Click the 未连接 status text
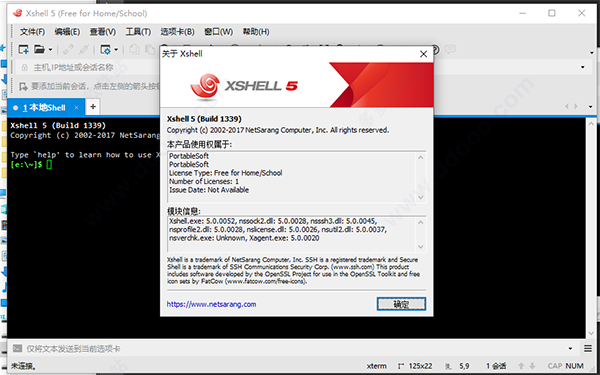The image size is (600, 375). (x=23, y=366)
